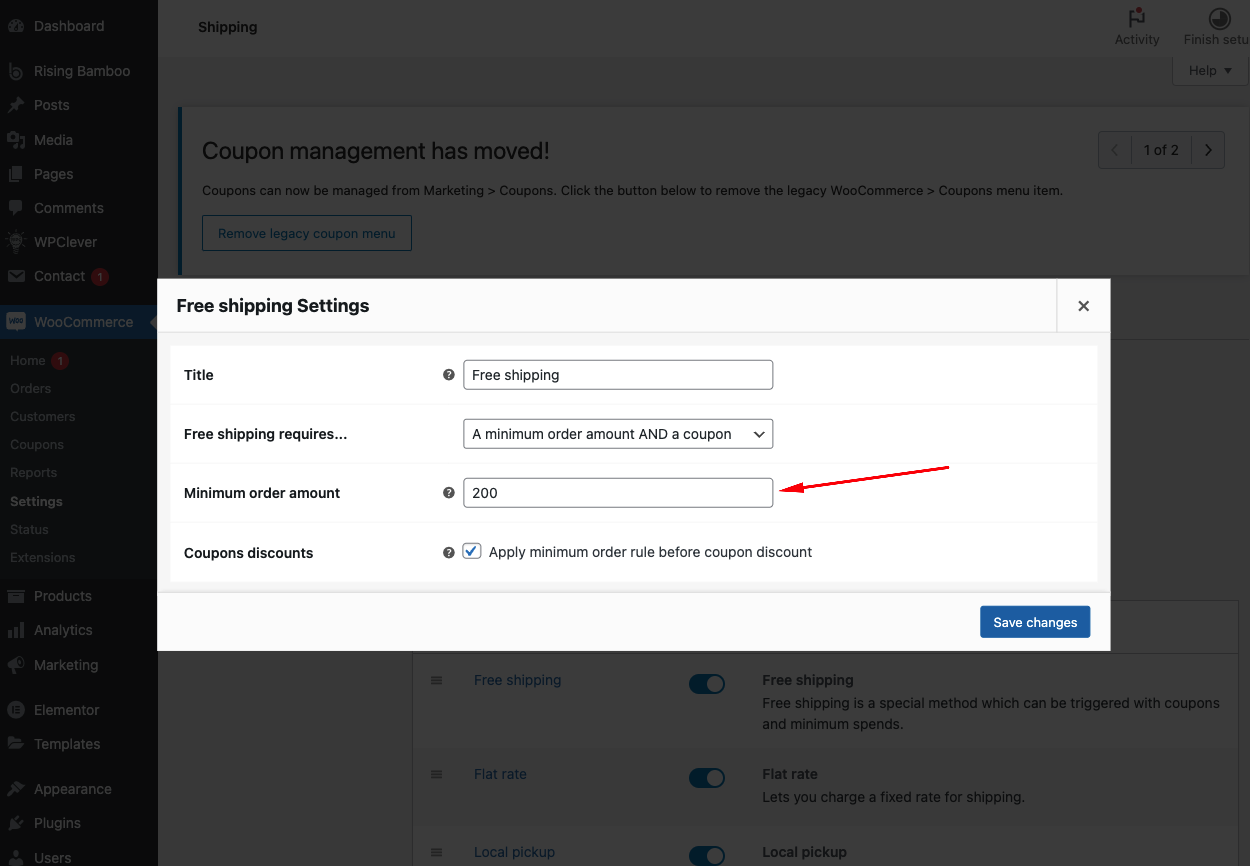Screen dimensions: 1250x866
Task: Expand the Help dropdown
Action: tap(1210, 70)
